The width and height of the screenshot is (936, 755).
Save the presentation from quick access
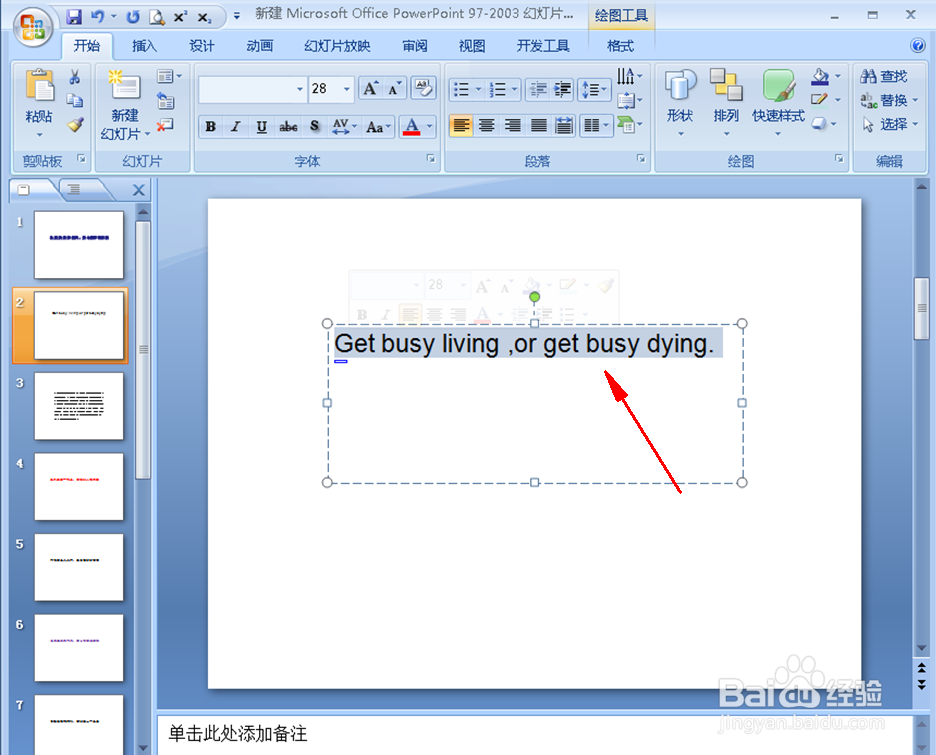74,17
